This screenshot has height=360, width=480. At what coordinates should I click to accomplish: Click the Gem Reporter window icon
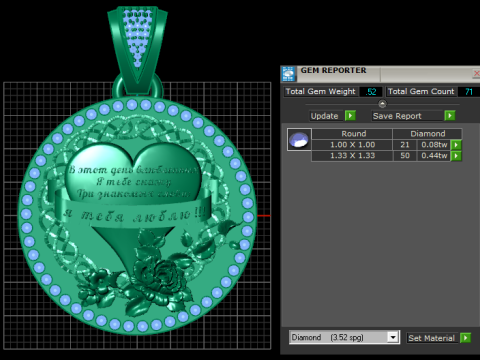288,74
